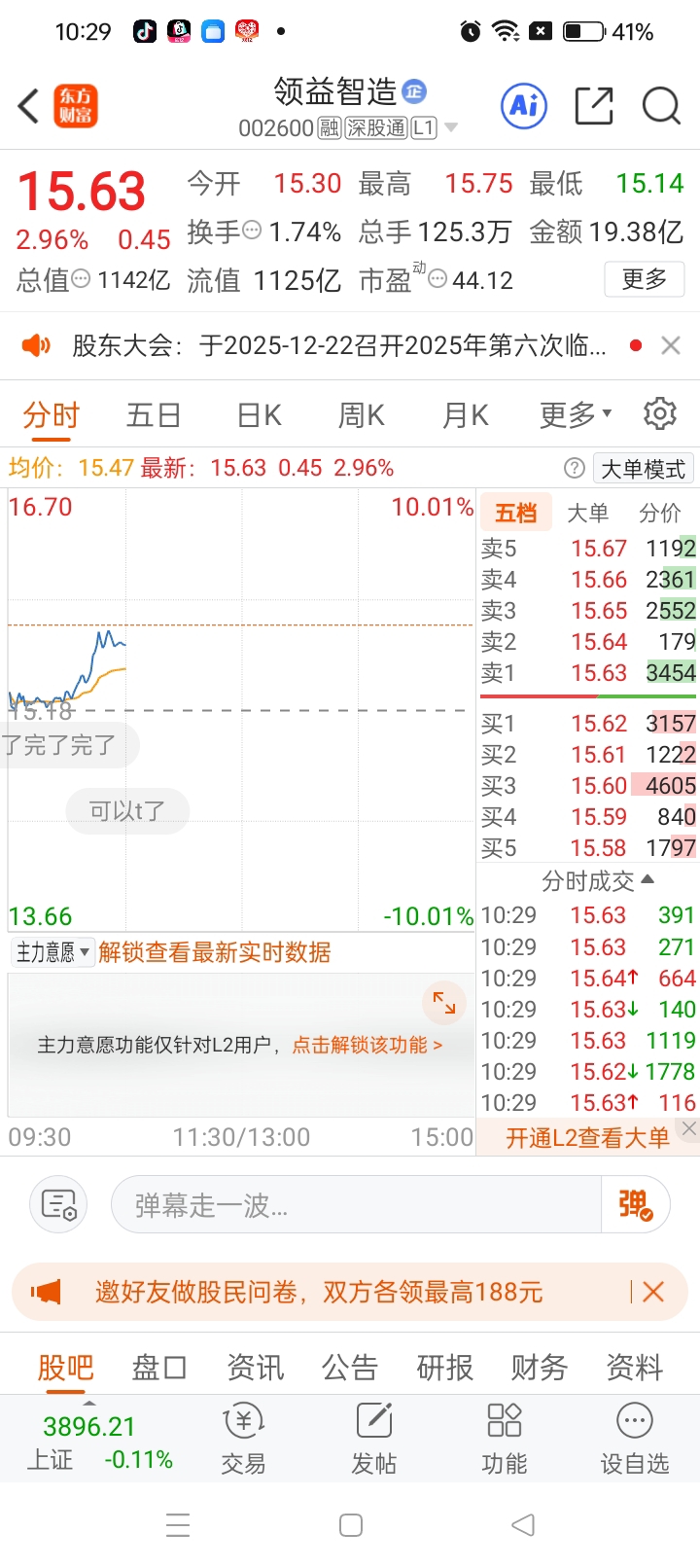Open the 更多 chart period dropdown
The image size is (700, 1568).
pos(576,415)
